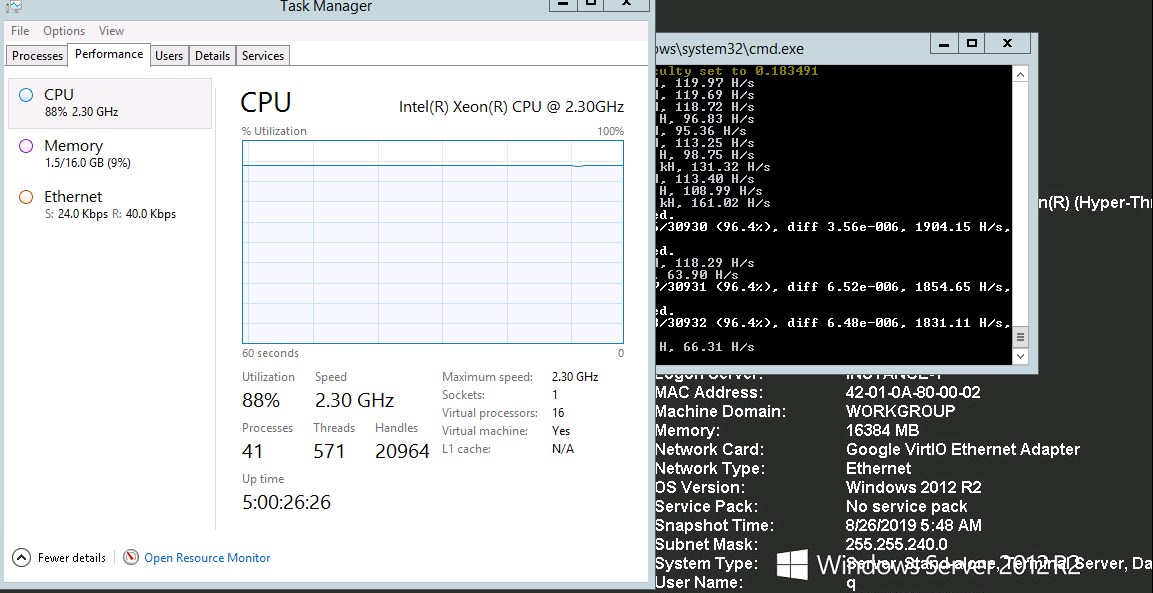
Task: Click Google VirtIO Ethernet Adapter text
Action: 963,450
